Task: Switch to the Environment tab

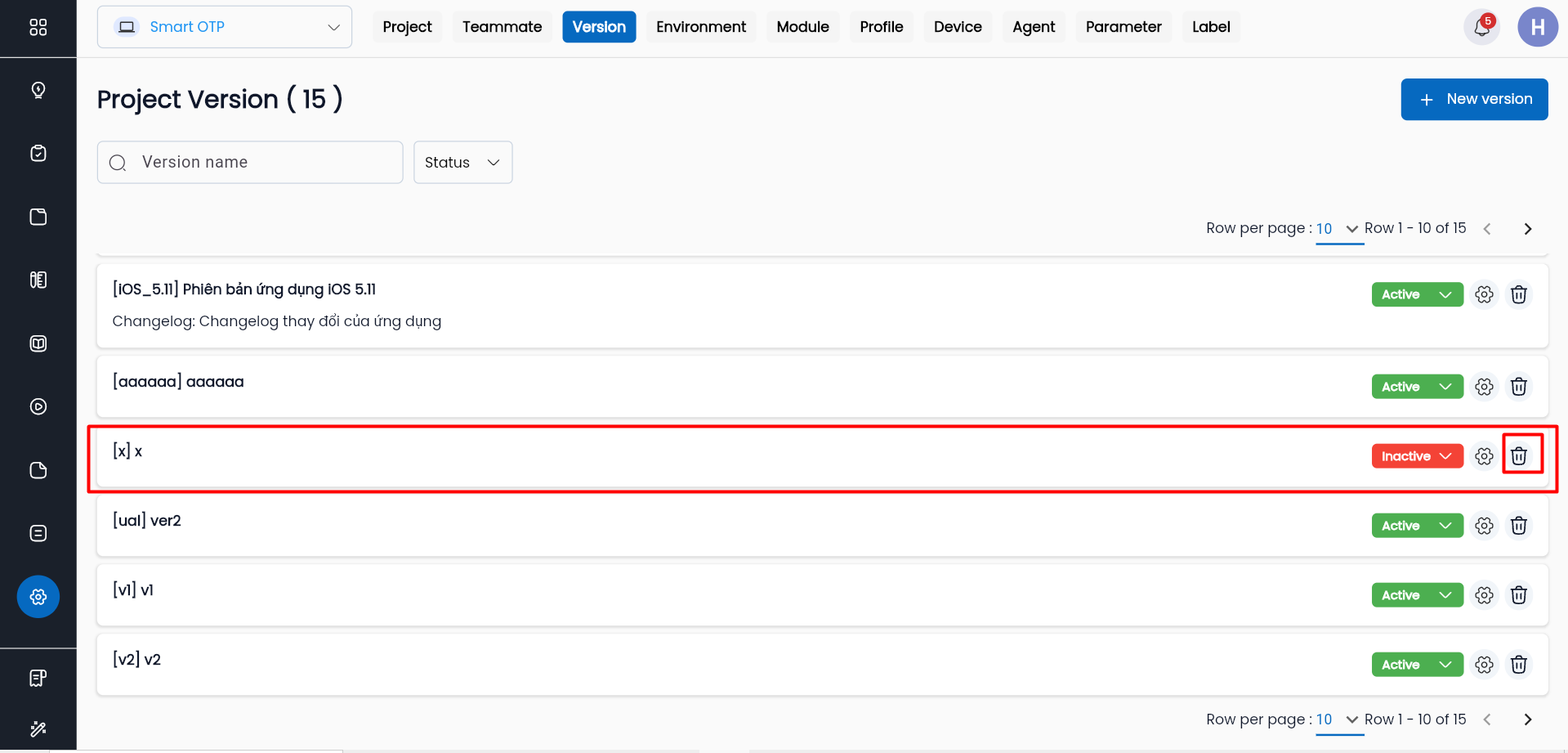Action: click(x=700, y=27)
